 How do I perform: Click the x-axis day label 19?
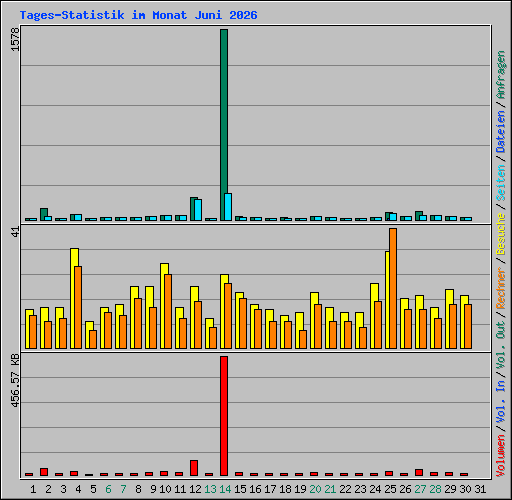point(300,489)
